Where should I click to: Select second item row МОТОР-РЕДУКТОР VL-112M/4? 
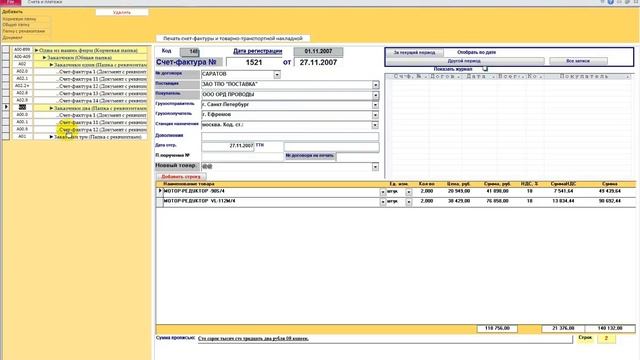[x=160, y=202]
